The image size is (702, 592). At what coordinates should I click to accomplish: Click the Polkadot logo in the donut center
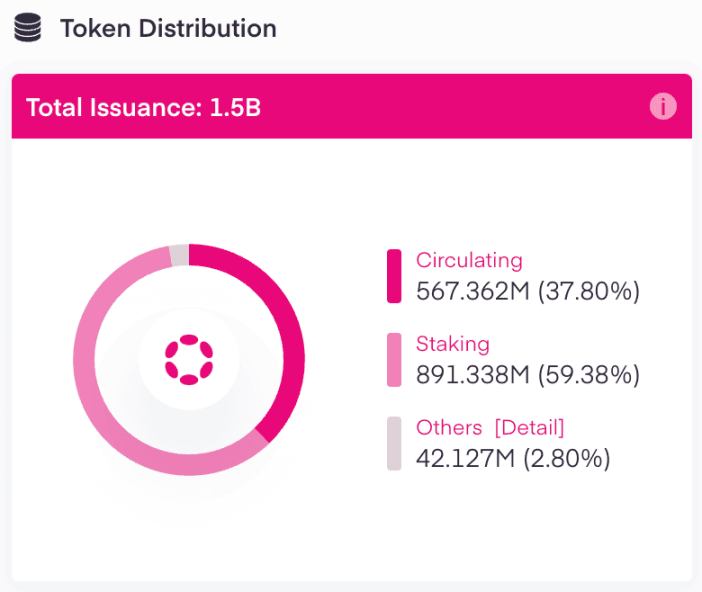tap(189, 360)
